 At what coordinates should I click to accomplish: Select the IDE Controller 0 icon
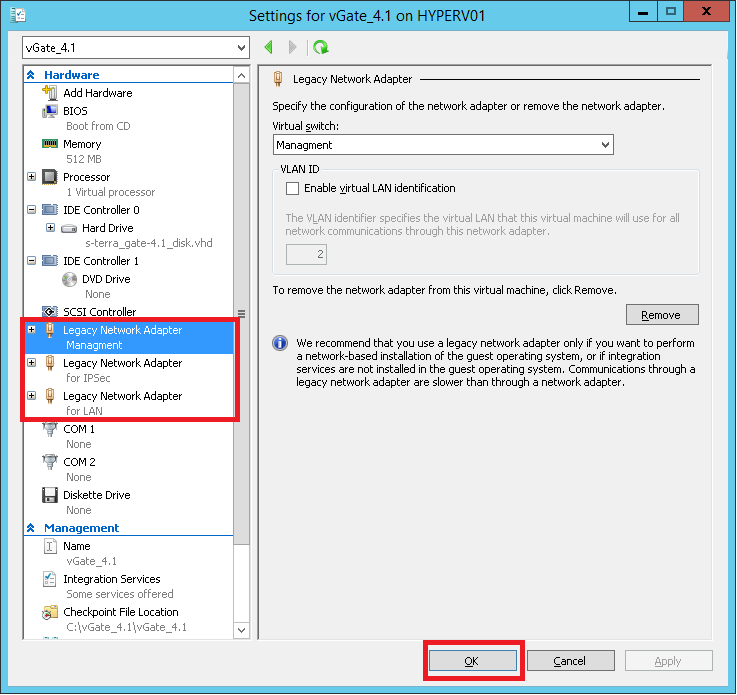point(50,210)
